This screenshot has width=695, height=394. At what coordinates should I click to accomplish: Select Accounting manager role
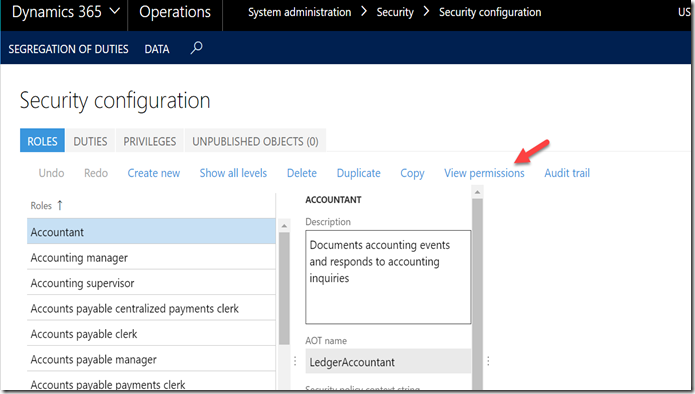click(151, 257)
